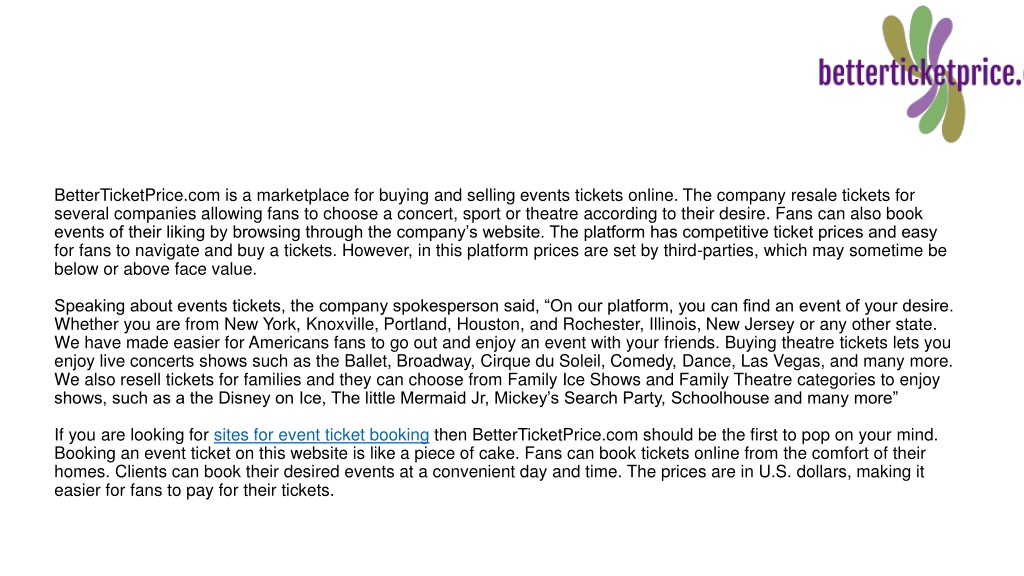Click "New York" in the spokesperson quote
The height and width of the screenshot is (576, 1024).
[x=260, y=325]
